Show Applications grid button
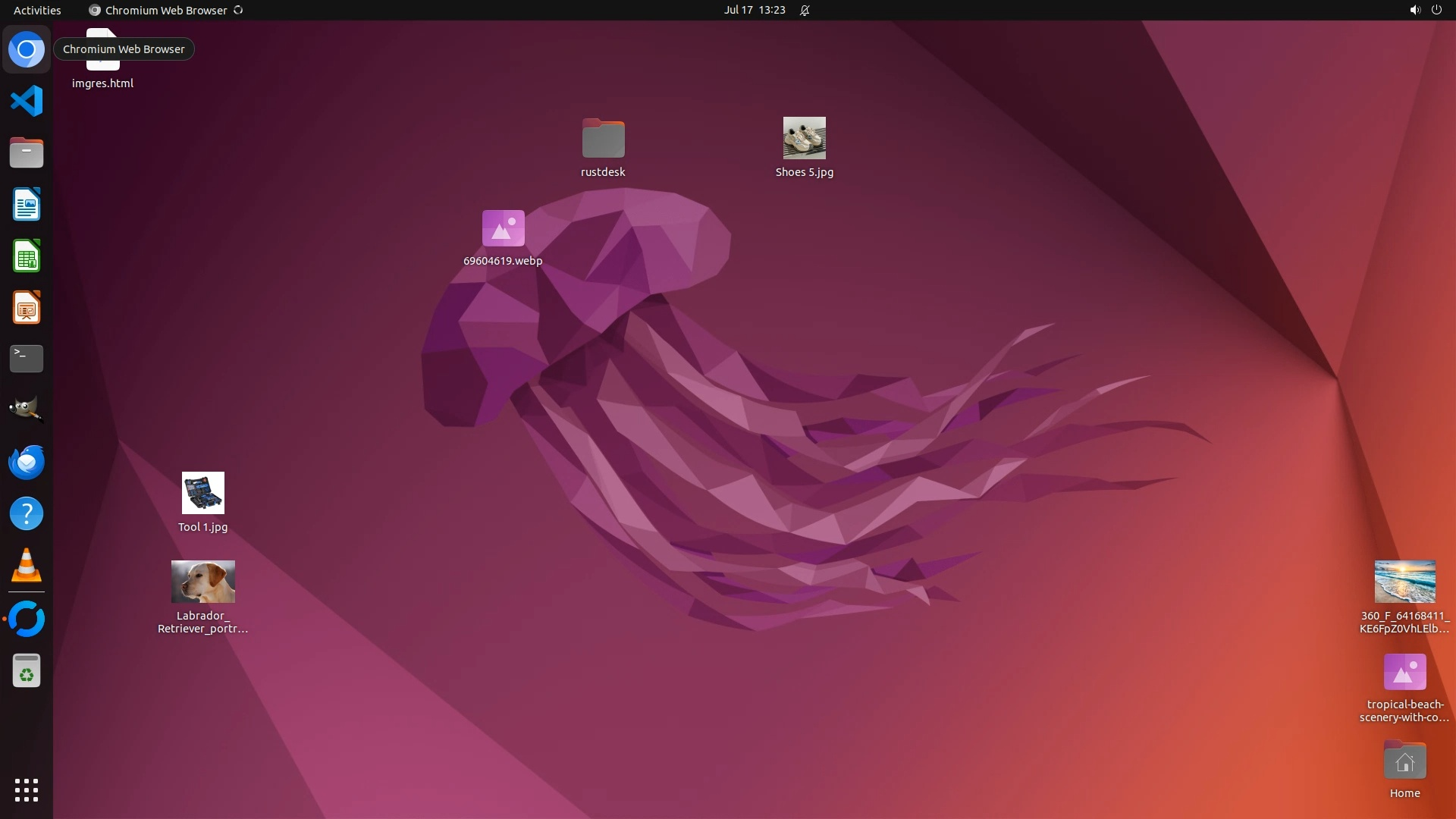 (27, 789)
